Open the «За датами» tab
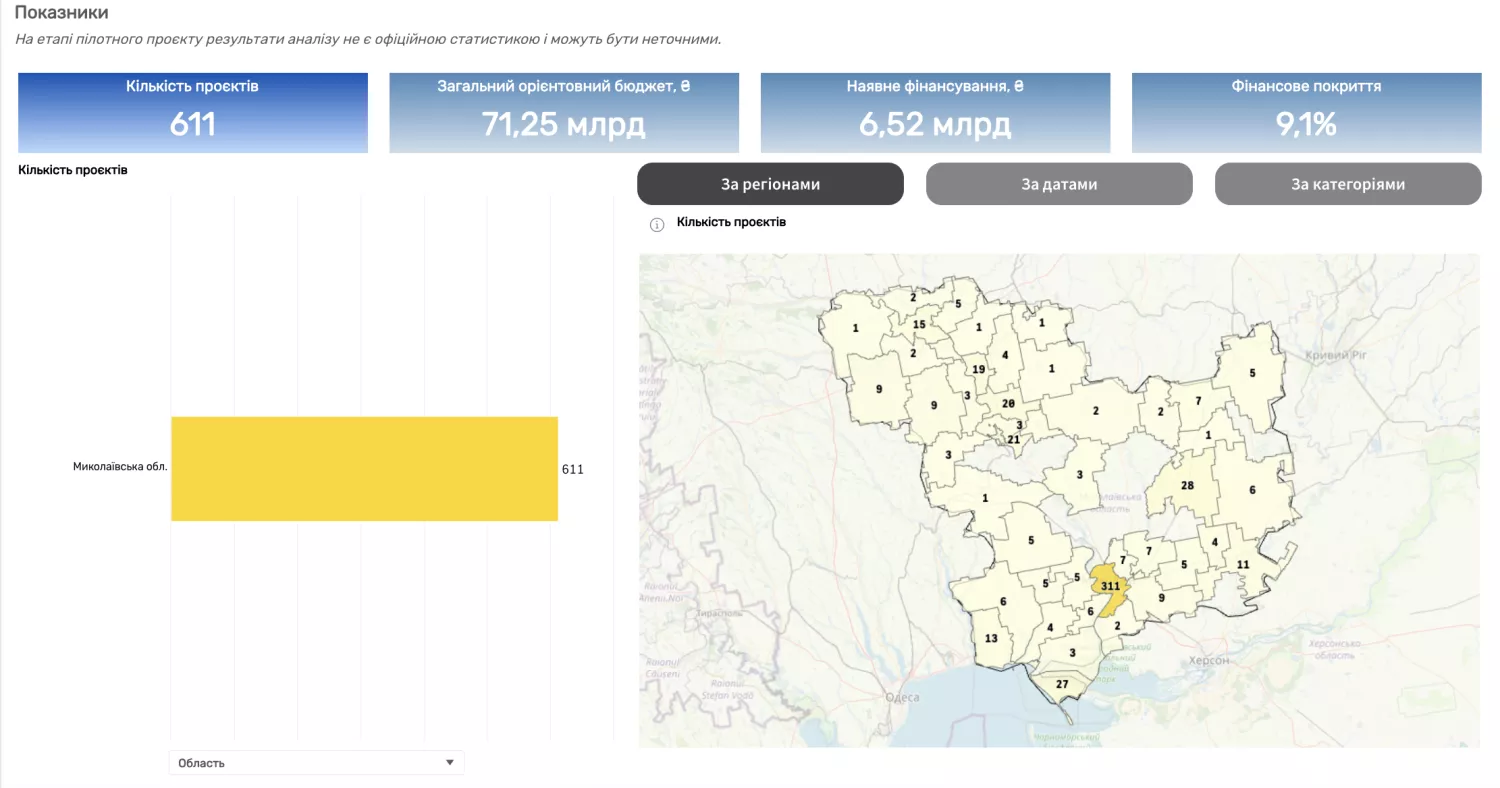The height and width of the screenshot is (788, 1500). click(x=1059, y=184)
